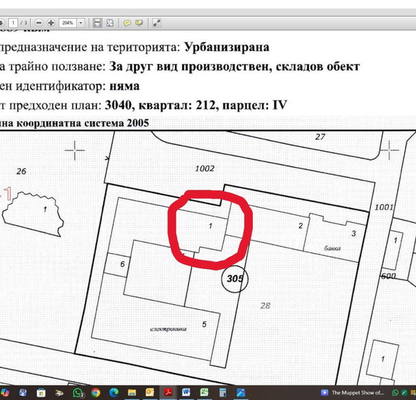Click building number 3 on the map
The width and height of the screenshot is (416, 400).
[354, 233]
